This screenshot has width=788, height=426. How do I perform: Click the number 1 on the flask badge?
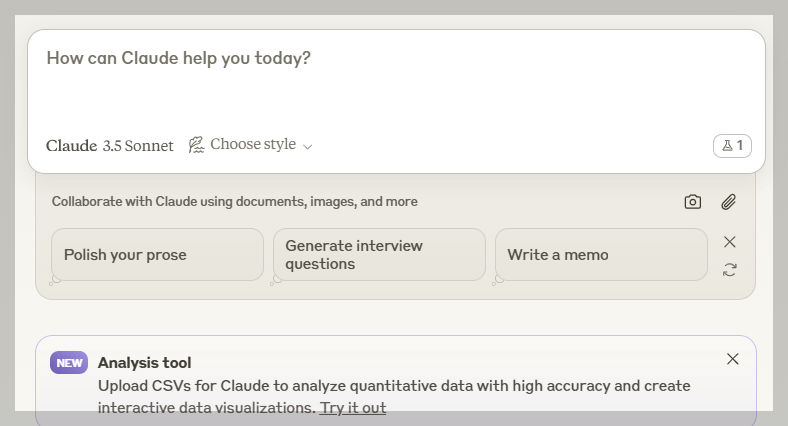point(740,146)
